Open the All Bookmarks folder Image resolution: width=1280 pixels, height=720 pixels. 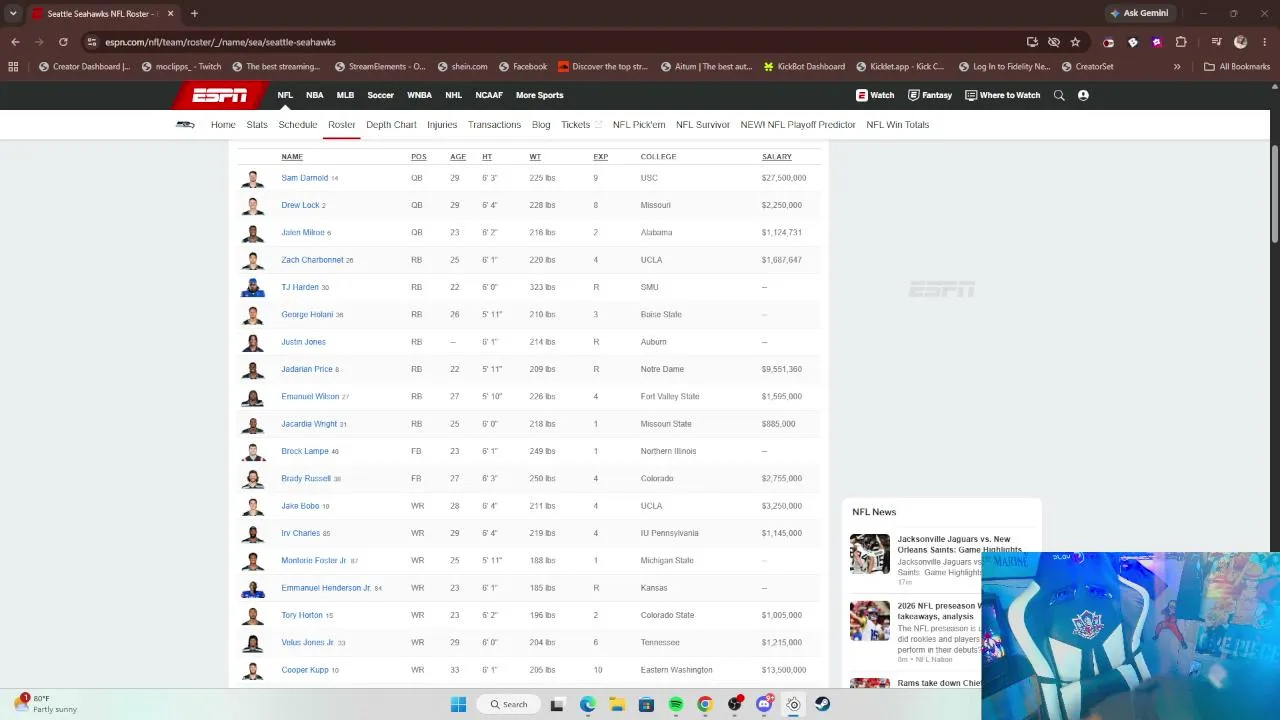pyautogui.click(x=1237, y=67)
